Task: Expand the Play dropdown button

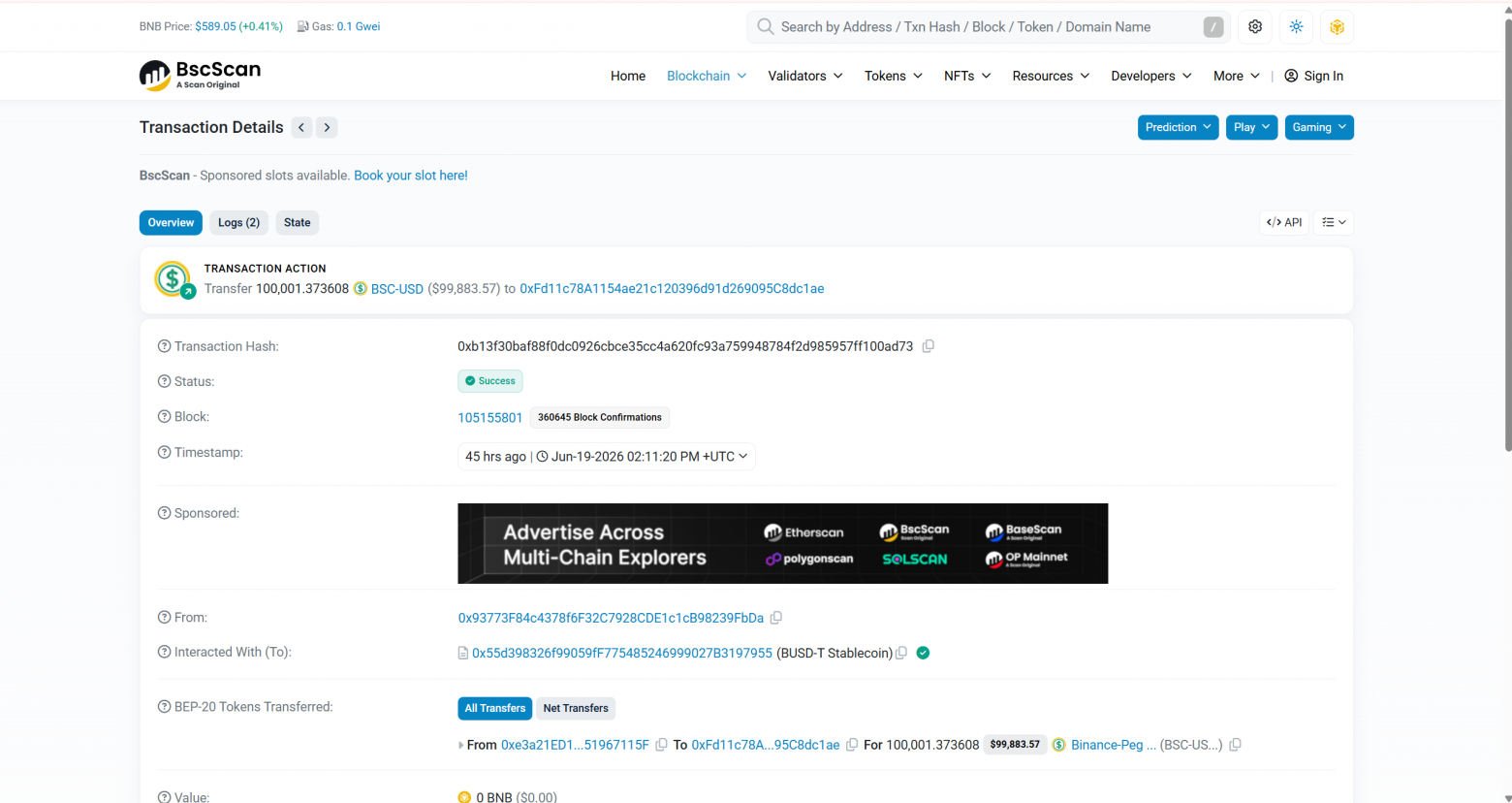Action: click(x=1251, y=127)
